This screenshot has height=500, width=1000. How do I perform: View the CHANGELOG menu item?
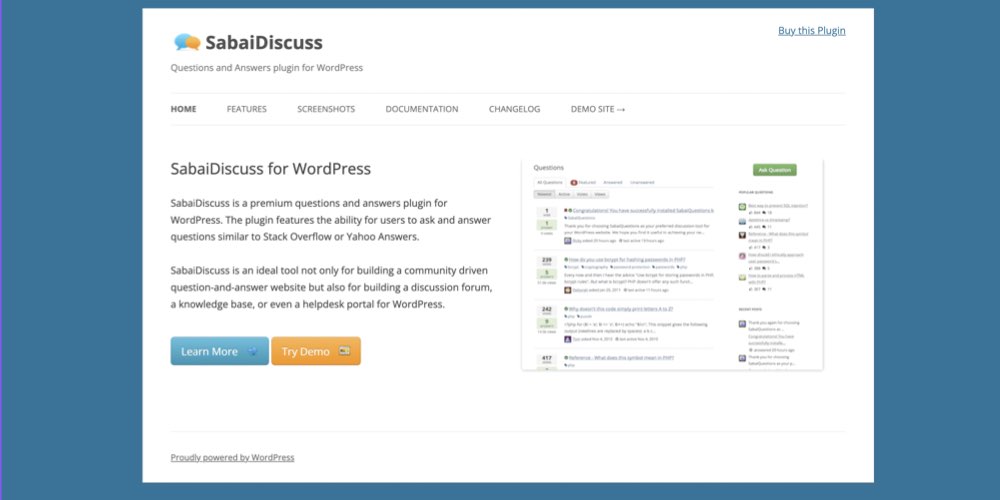click(515, 109)
